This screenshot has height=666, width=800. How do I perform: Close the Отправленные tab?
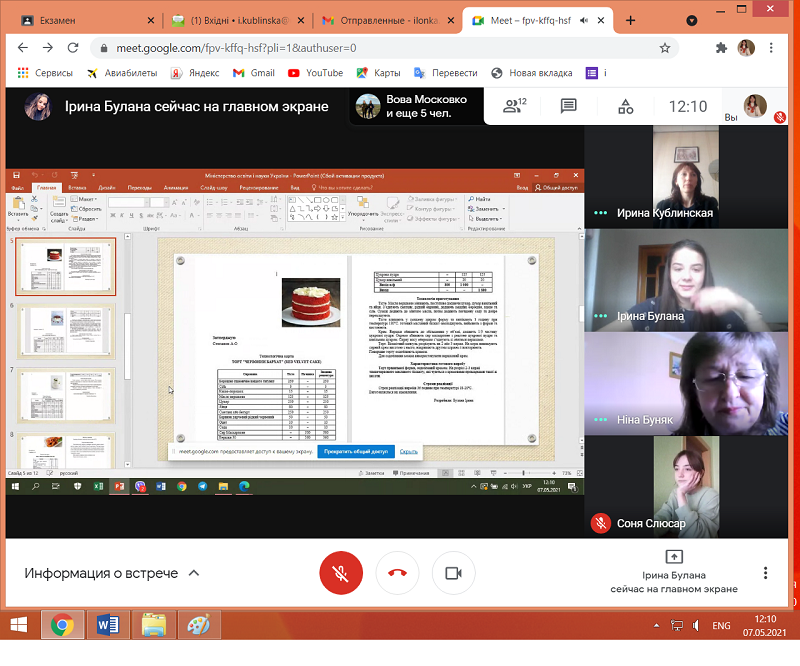click(451, 20)
